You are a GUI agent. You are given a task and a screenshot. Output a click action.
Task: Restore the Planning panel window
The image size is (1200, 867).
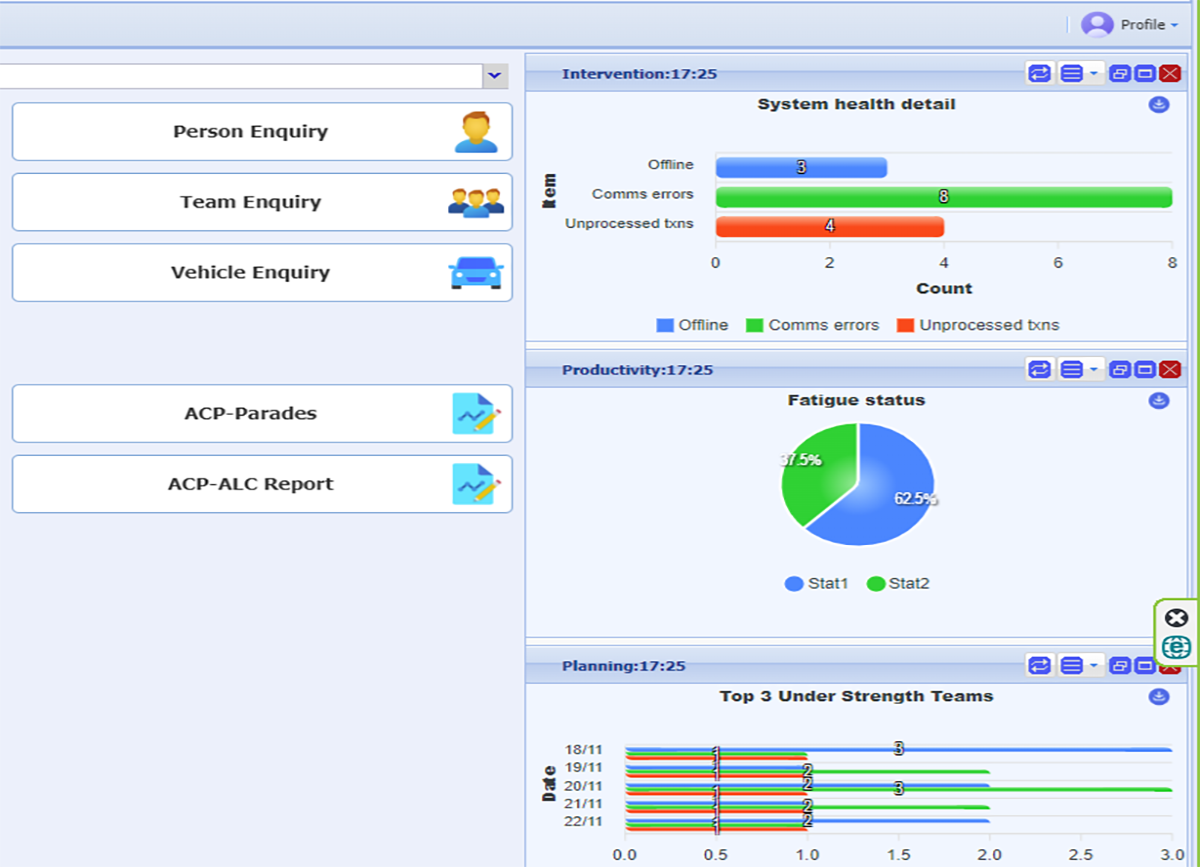pos(1119,666)
